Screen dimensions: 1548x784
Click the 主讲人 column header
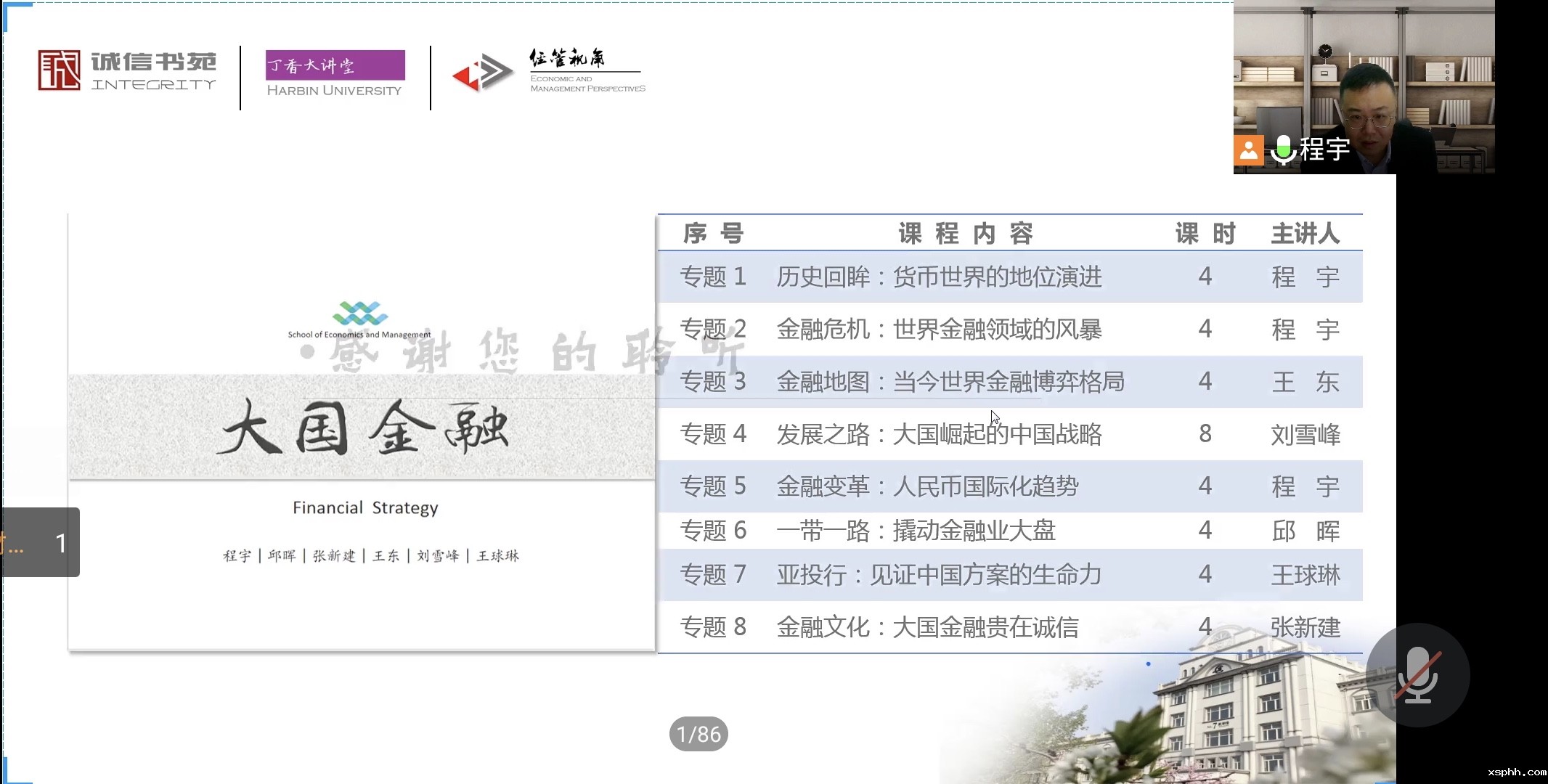click(1305, 234)
